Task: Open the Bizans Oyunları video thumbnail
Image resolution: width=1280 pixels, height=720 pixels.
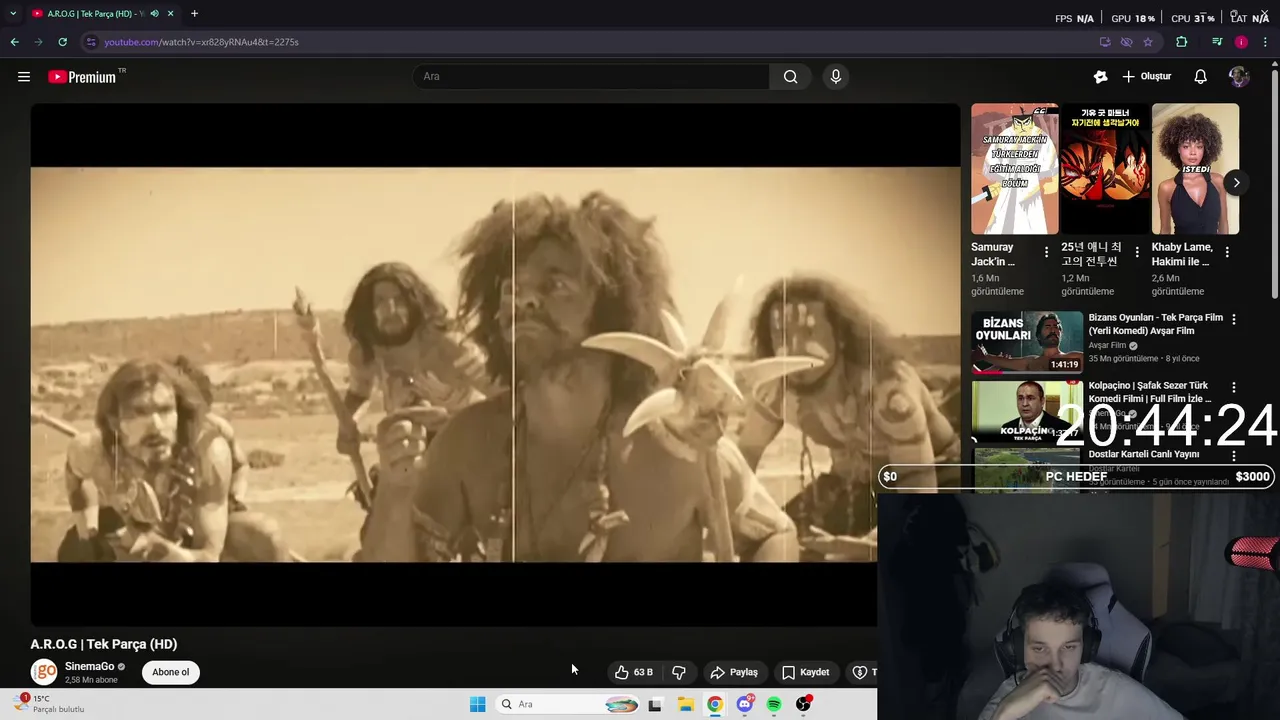Action: (x=1027, y=341)
